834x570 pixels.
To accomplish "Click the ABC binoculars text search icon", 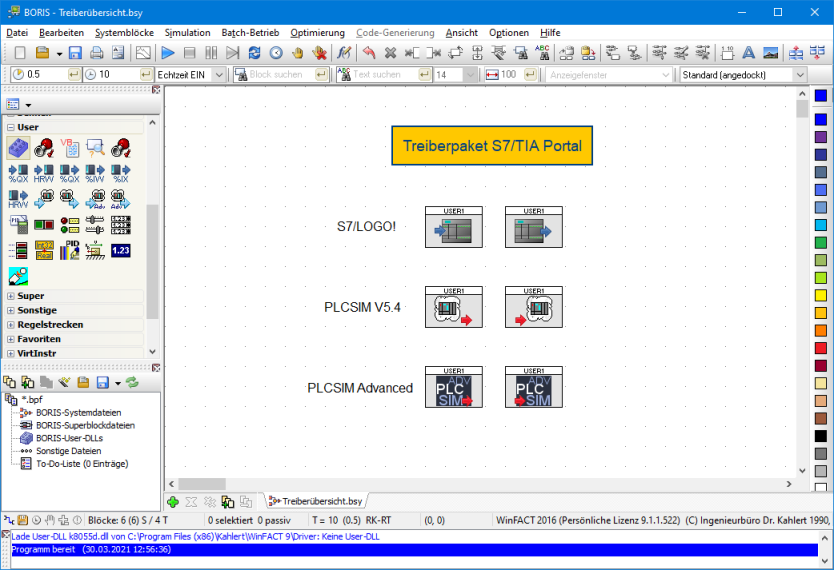I will click(542, 53).
